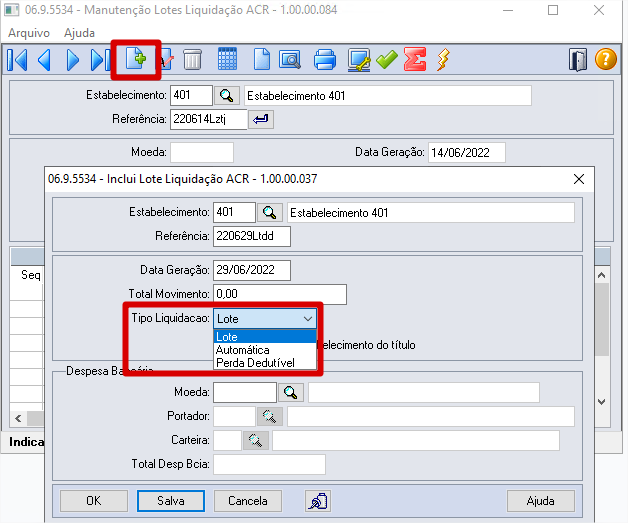Open the Arquivo menu
This screenshot has width=628, height=523.
pos(29,33)
